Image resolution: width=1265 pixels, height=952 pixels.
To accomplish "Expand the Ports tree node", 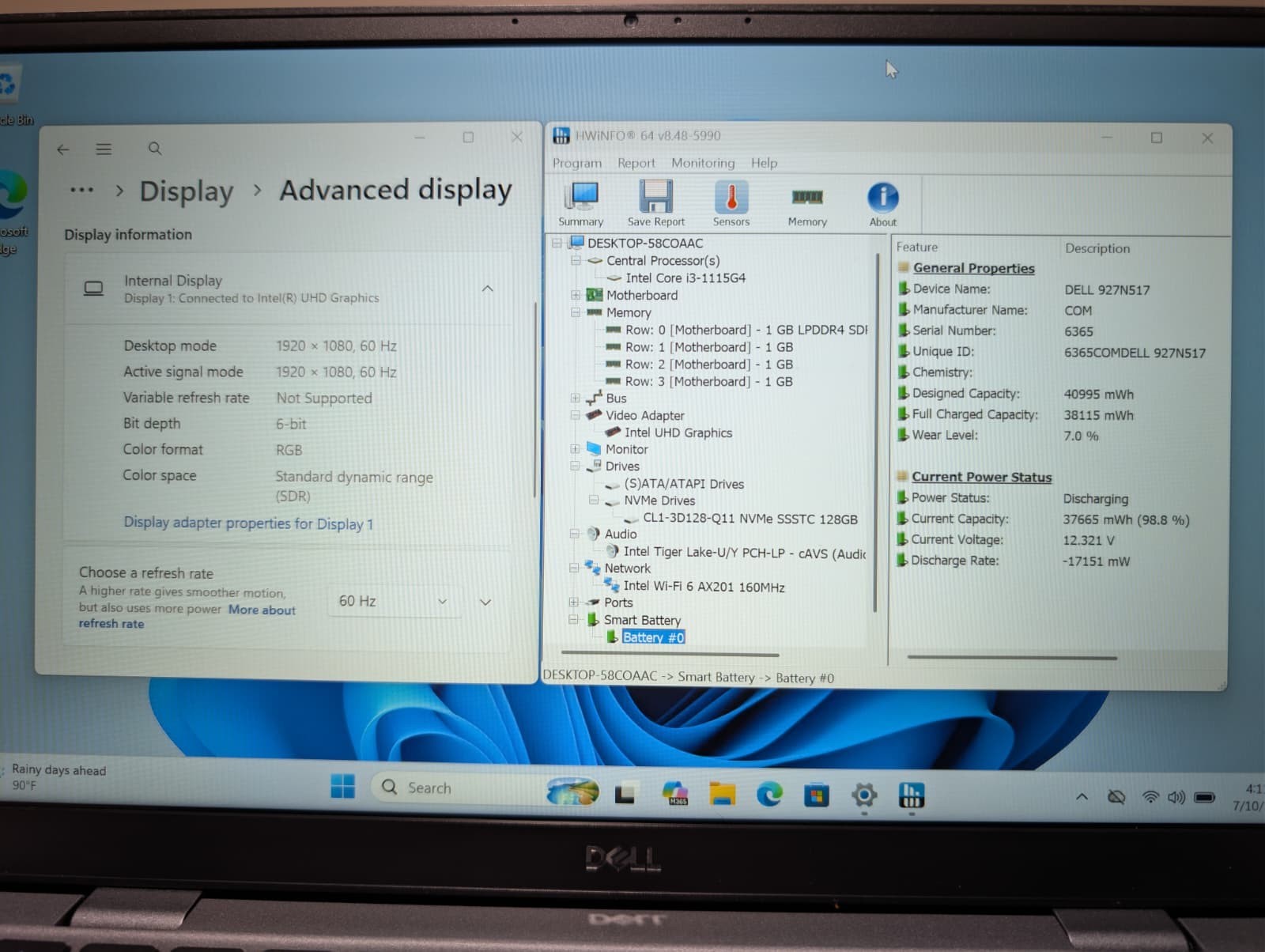I will [573, 602].
